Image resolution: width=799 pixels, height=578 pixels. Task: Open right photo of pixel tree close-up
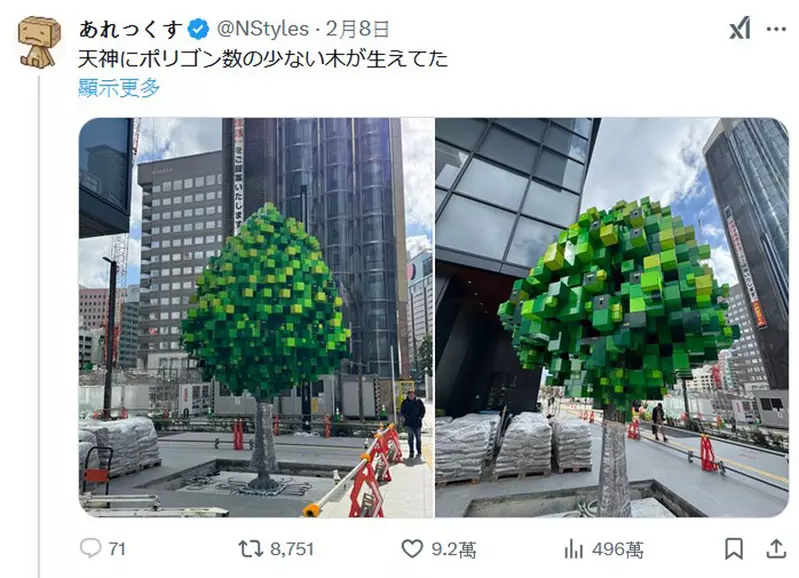click(x=612, y=318)
